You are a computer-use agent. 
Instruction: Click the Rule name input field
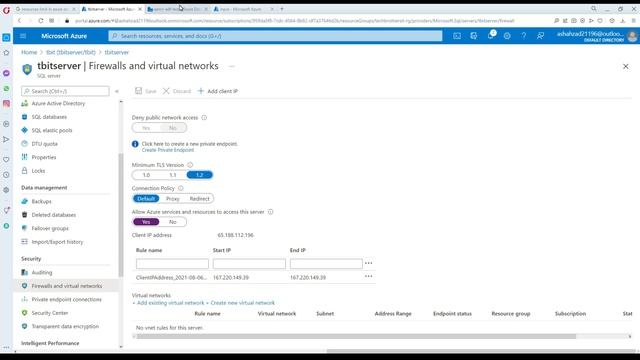172,264
